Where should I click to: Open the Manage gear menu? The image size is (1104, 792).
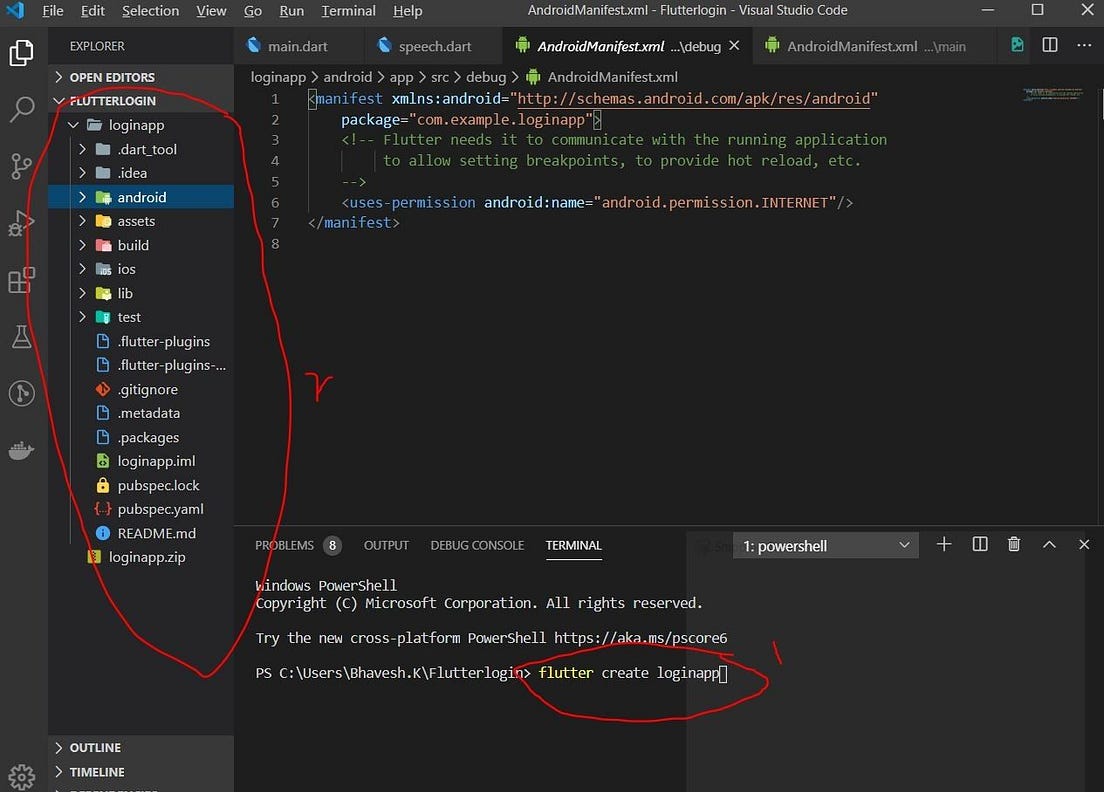point(21,776)
